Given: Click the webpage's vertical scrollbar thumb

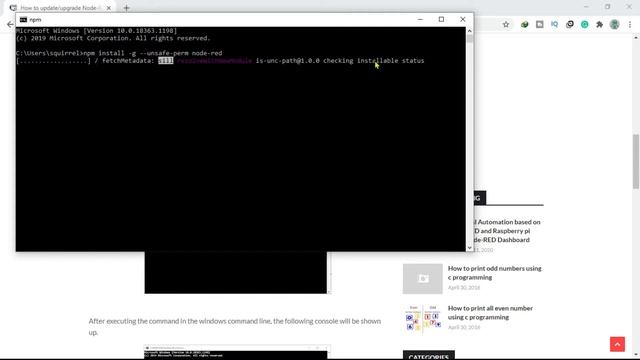Looking at the screenshot, I should pos(636,161).
